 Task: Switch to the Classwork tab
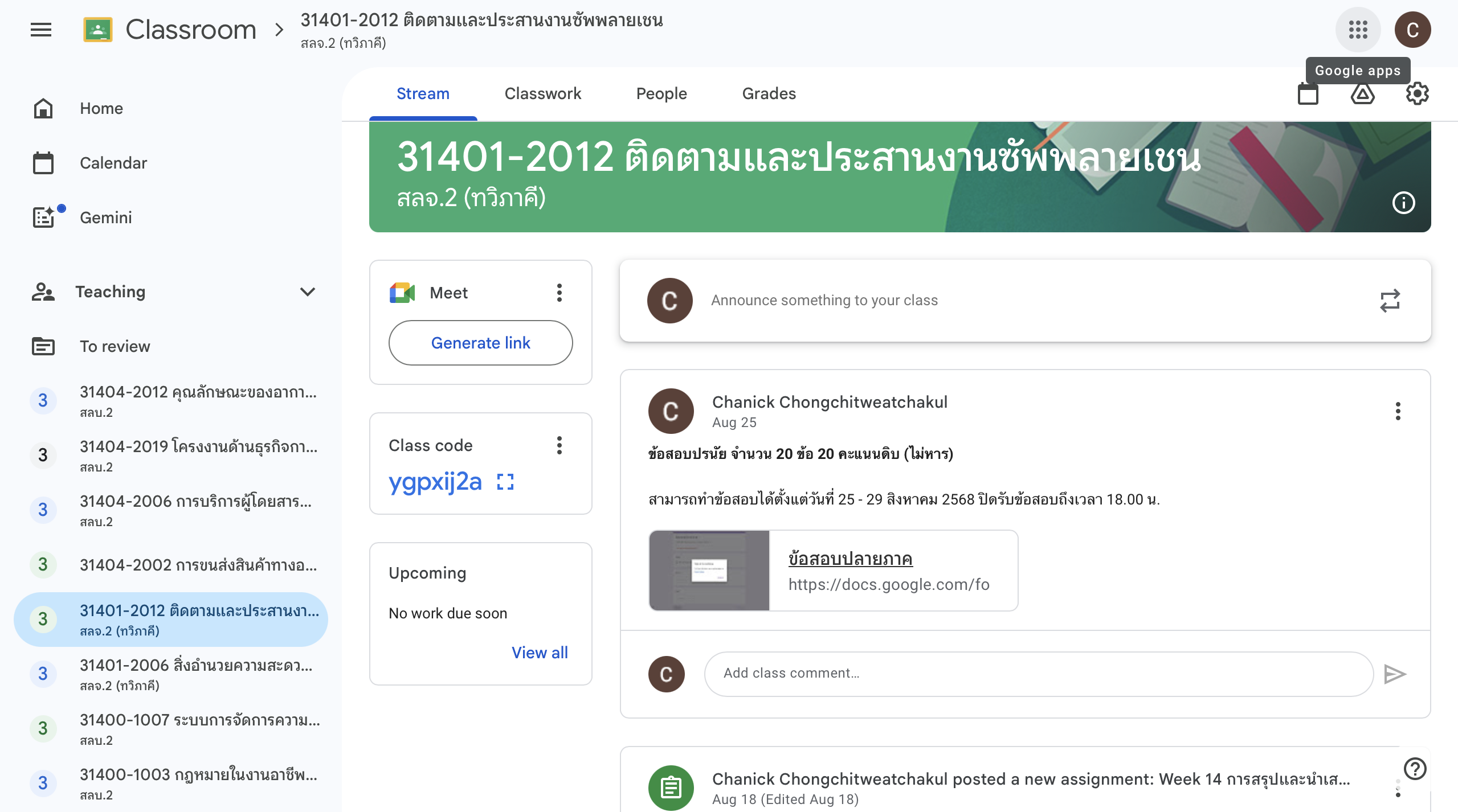pyautogui.click(x=542, y=93)
